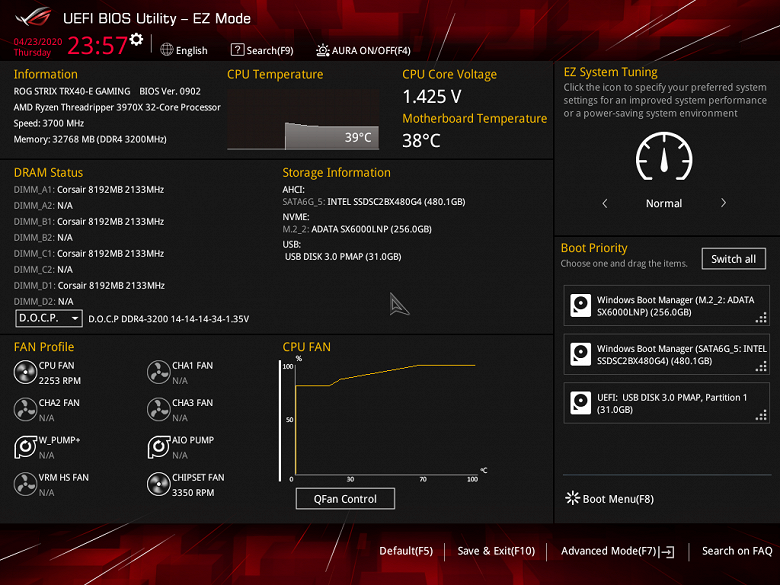The image size is (780, 585).
Task: Click the Boot Menu star icon
Action: 572,498
